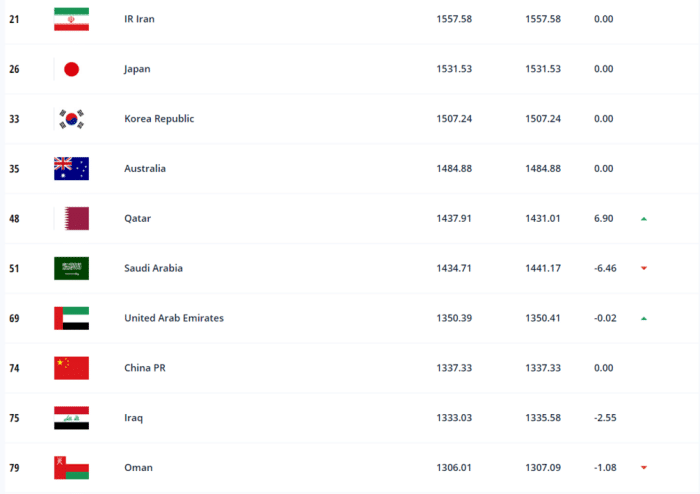Viewport: 700px width, 494px height.
Task: Click the Japan flag icon
Action: tap(71, 69)
